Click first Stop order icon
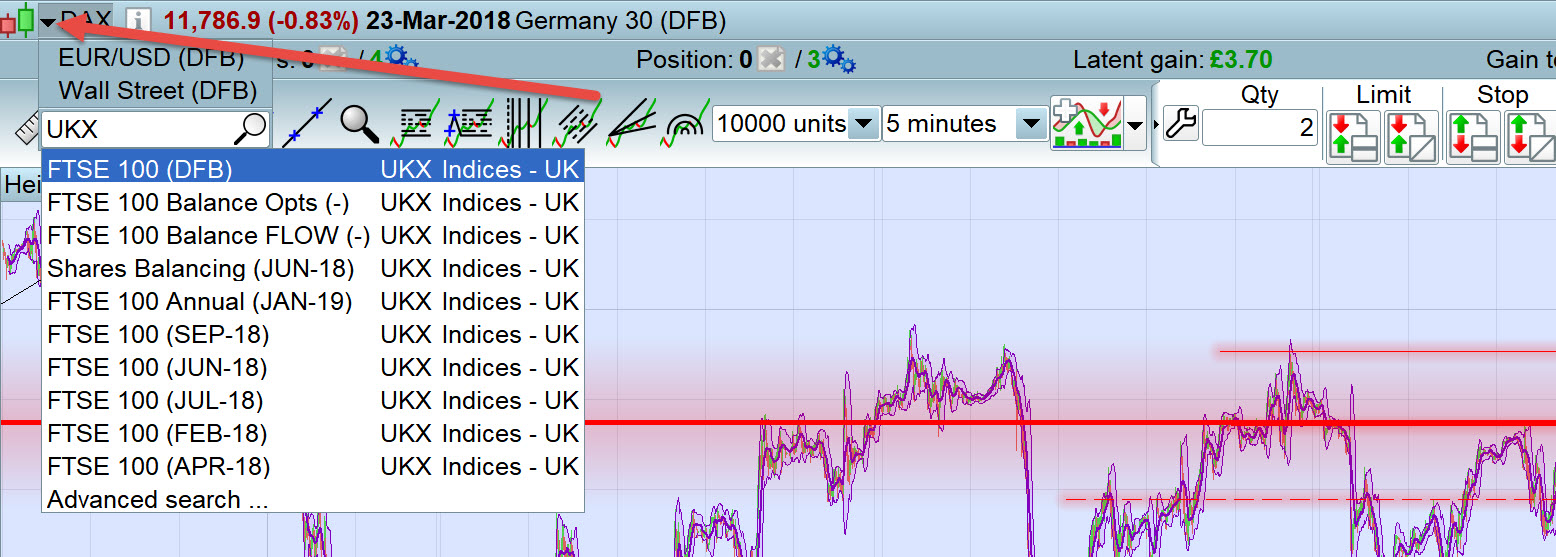The height and width of the screenshot is (557, 1556). pos(1474,137)
